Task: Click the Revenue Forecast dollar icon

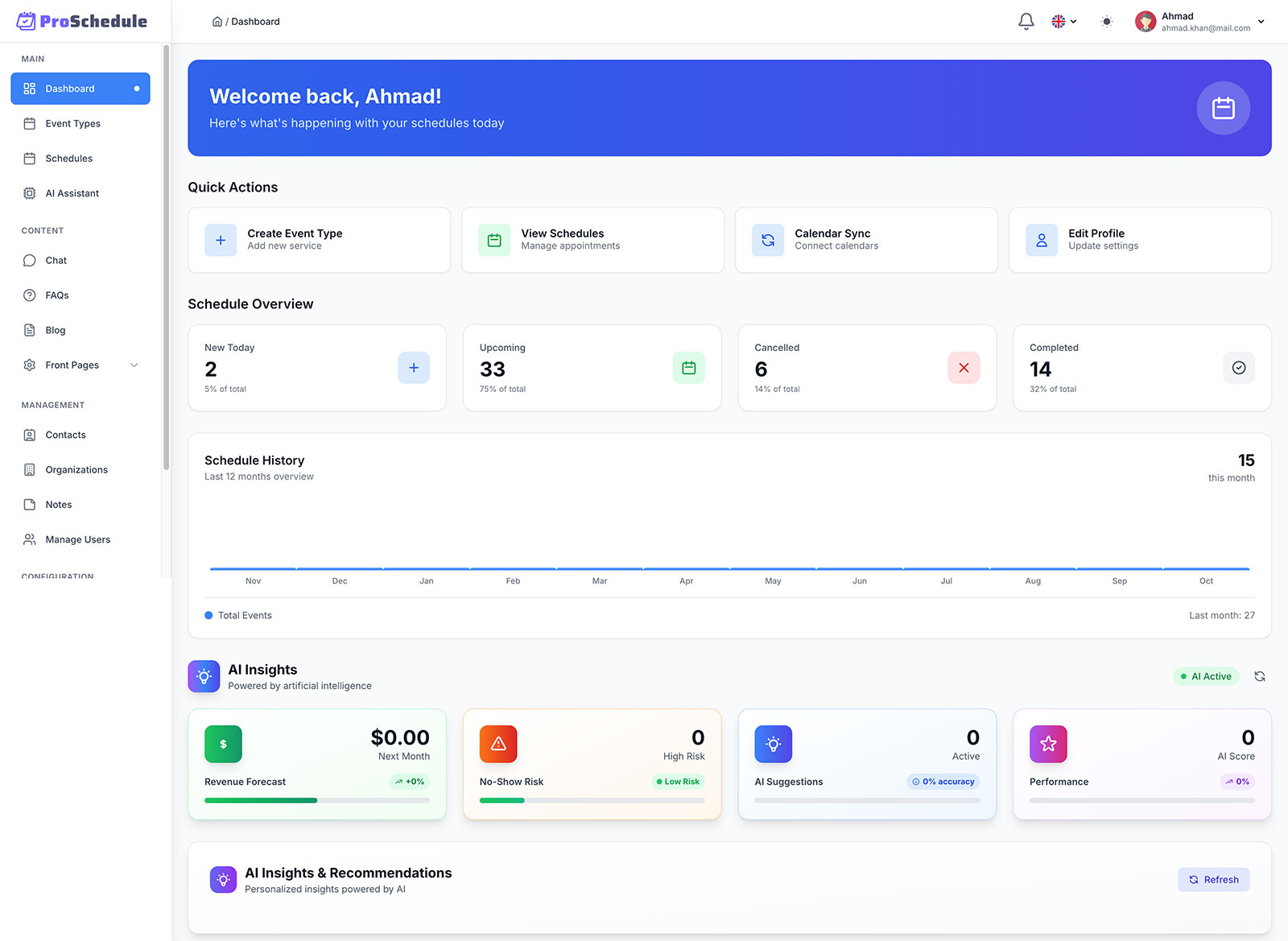Action: pos(223,744)
